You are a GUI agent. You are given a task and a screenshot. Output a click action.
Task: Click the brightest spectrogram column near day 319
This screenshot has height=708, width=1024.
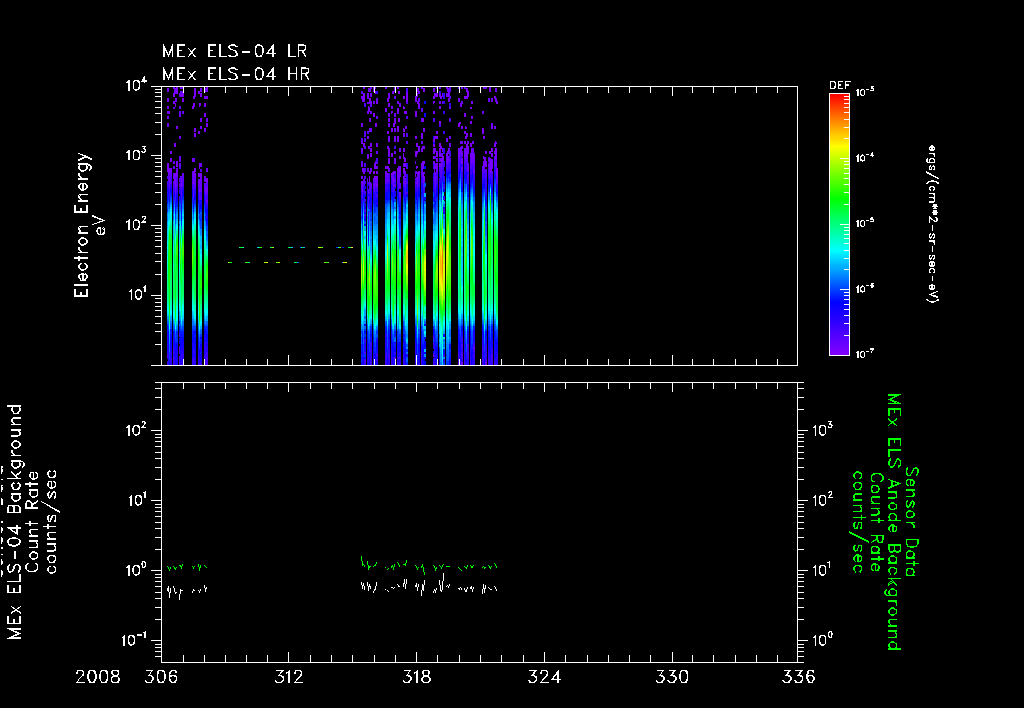click(442, 261)
